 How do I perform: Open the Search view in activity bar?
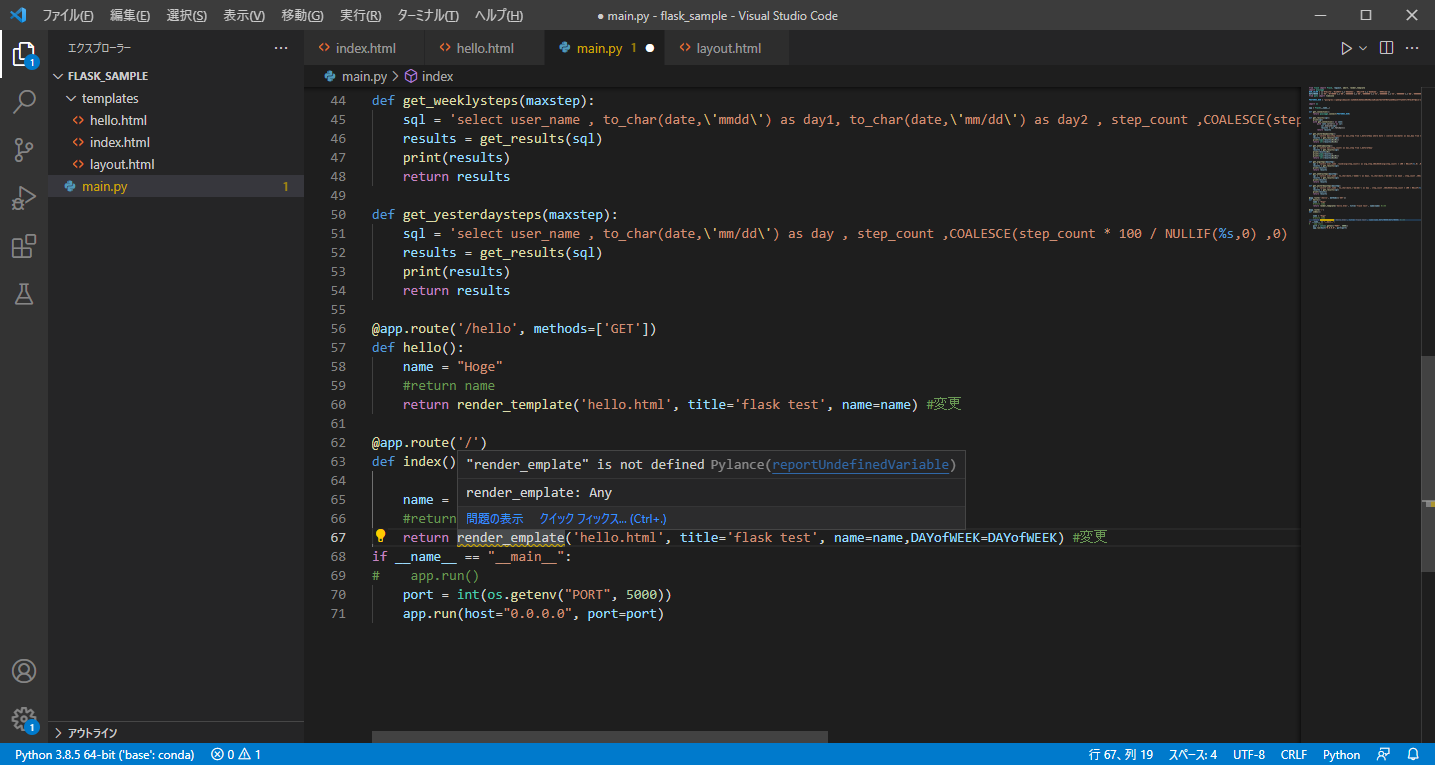[24, 101]
